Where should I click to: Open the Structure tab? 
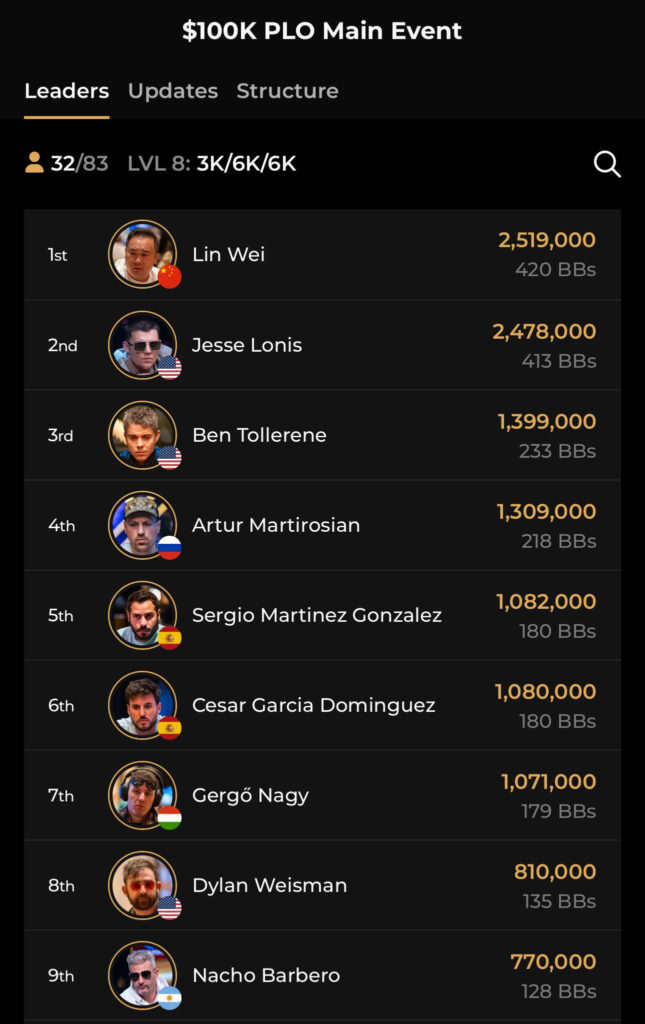[x=287, y=91]
